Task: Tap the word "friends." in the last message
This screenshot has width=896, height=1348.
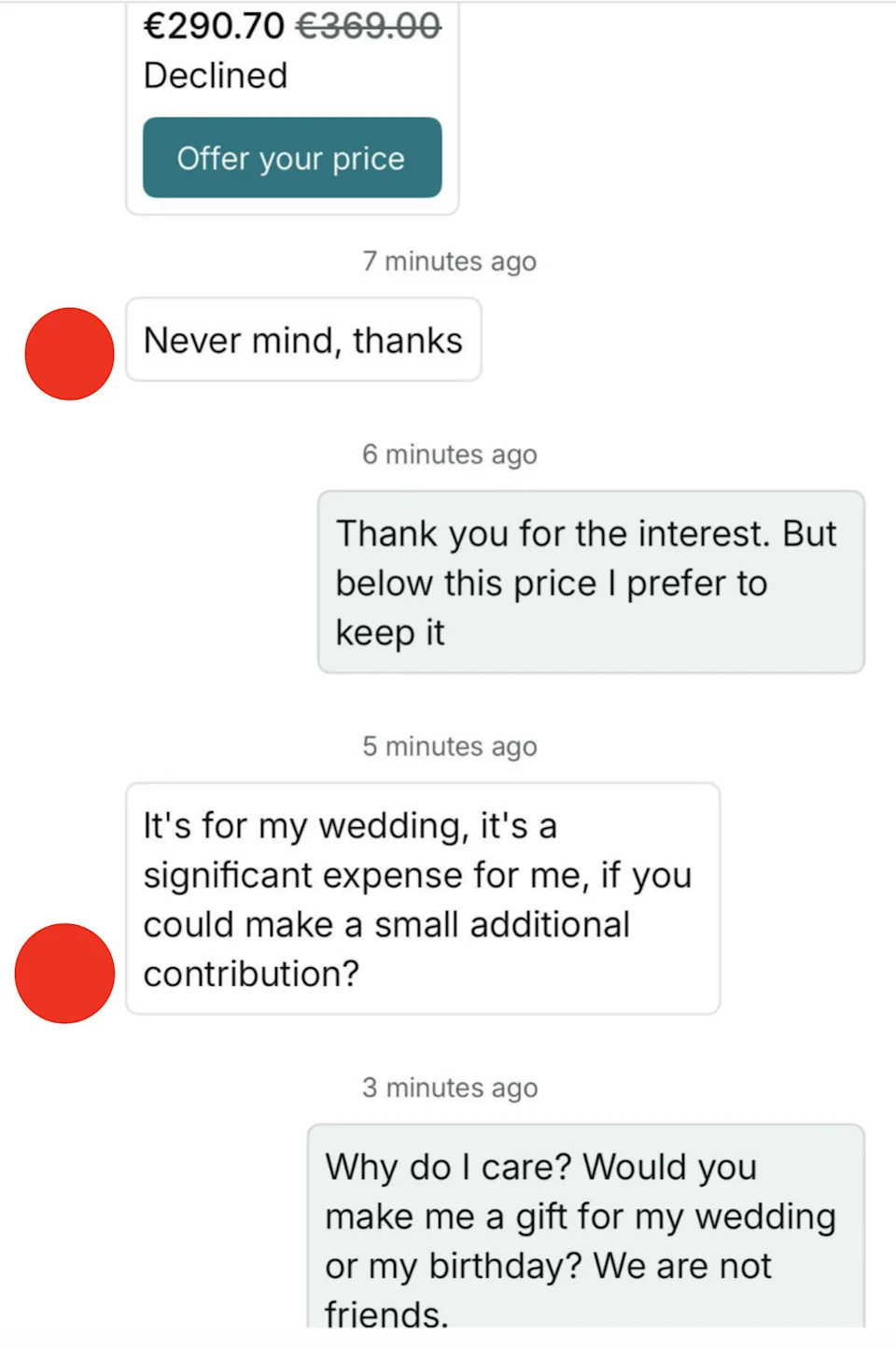Action: click(x=386, y=1314)
